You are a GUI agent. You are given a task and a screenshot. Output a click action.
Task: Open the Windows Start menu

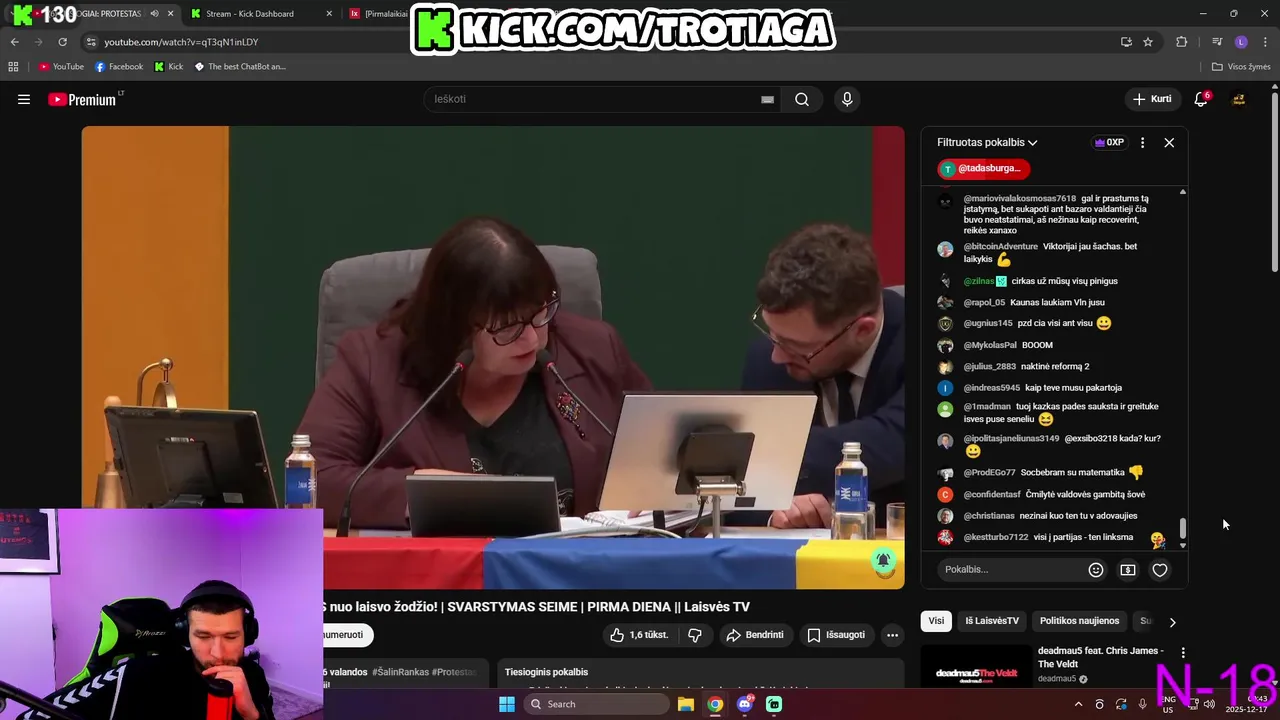507,704
